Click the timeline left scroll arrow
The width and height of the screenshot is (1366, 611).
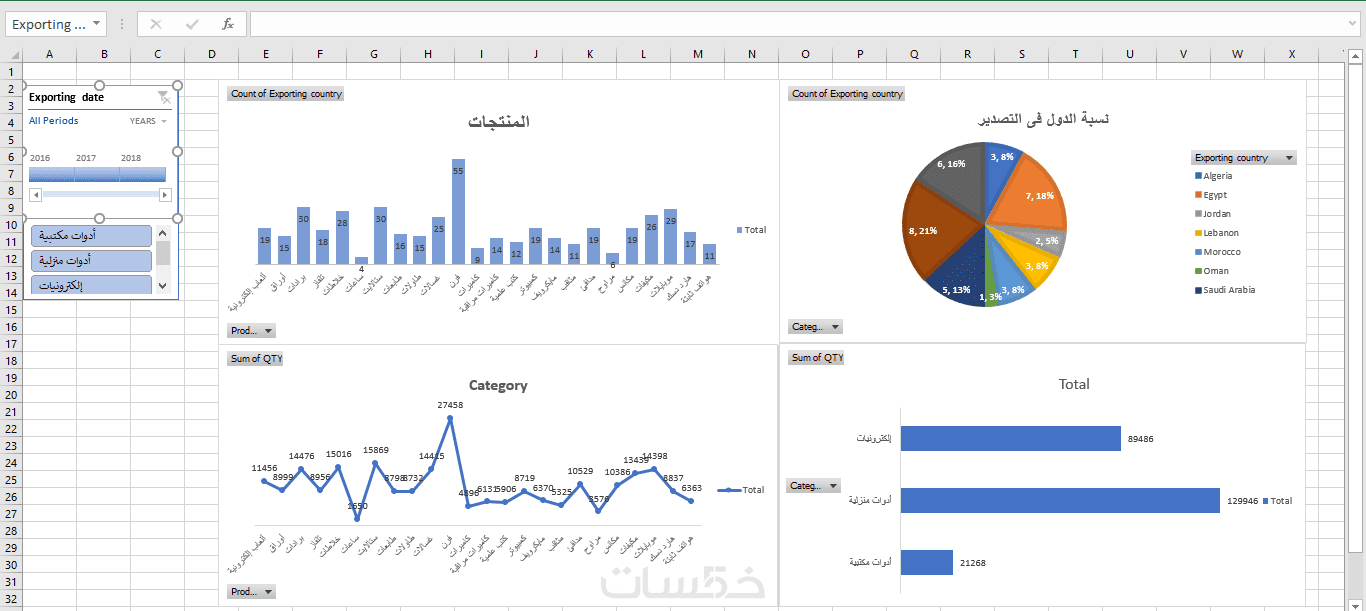36,195
